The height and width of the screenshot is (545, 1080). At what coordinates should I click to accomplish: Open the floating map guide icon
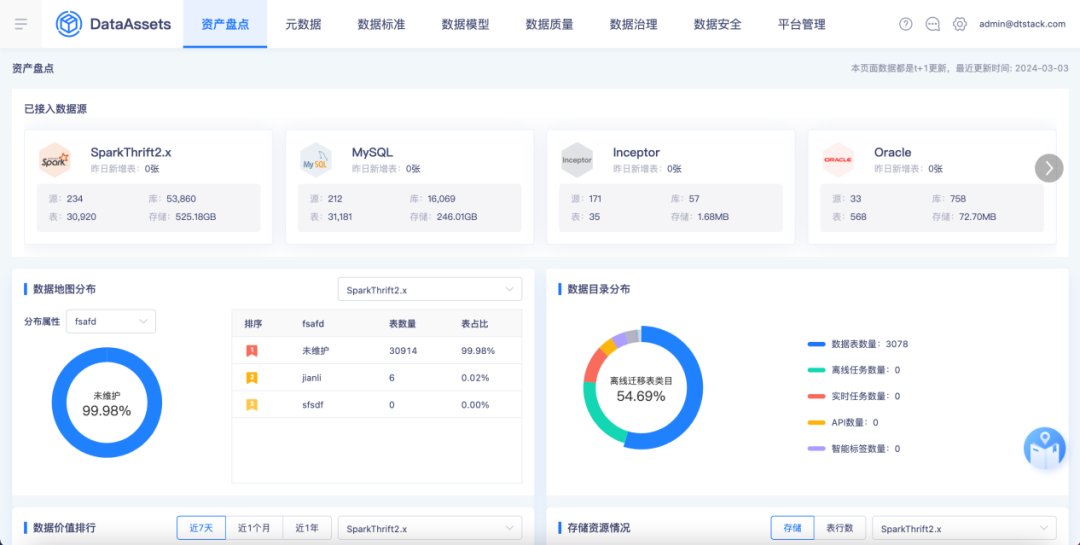[1044, 449]
